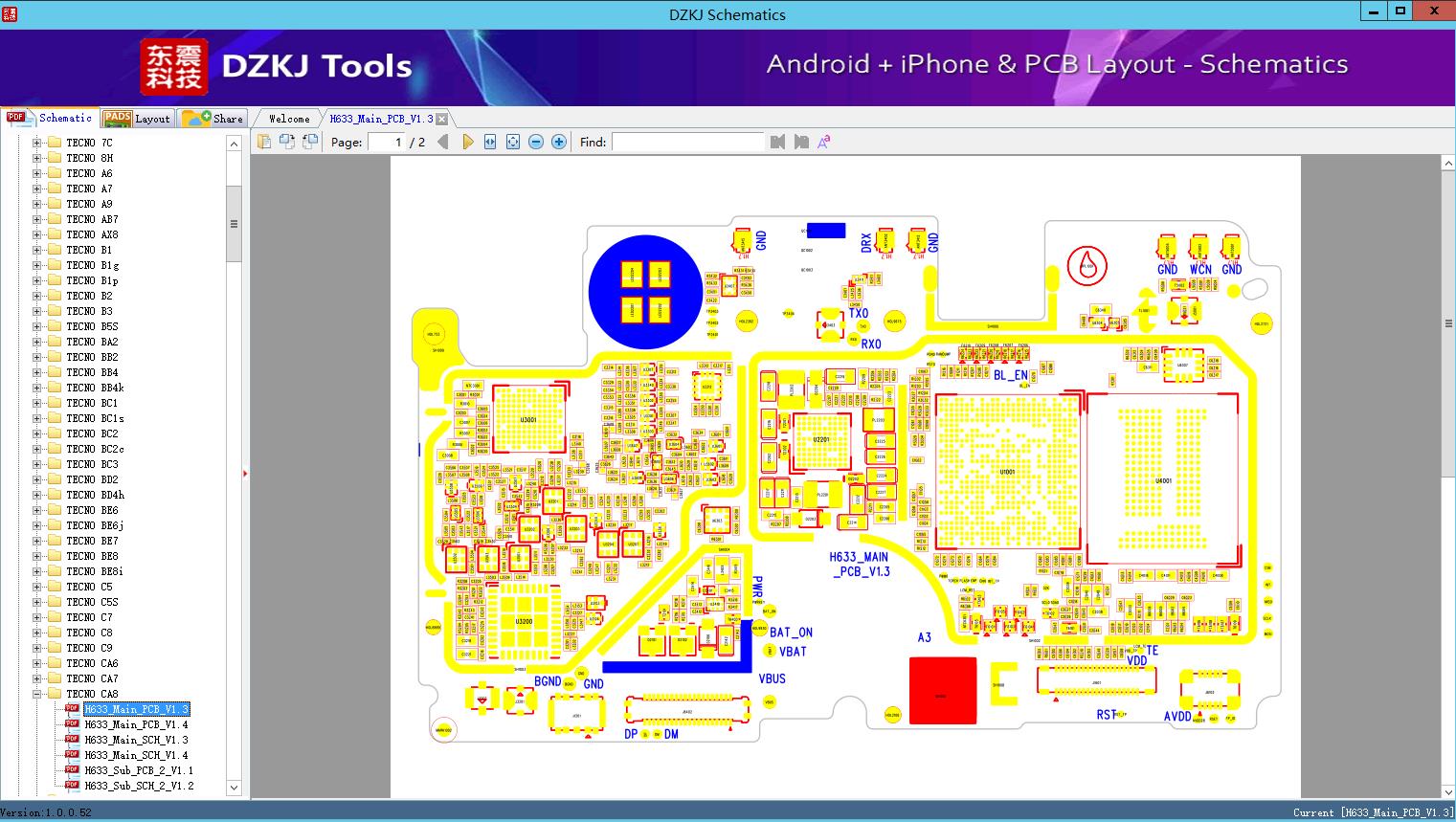Select the TECNO BE6j folder
The height and width of the screenshot is (822, 1456).
click(x=95, y=525)
